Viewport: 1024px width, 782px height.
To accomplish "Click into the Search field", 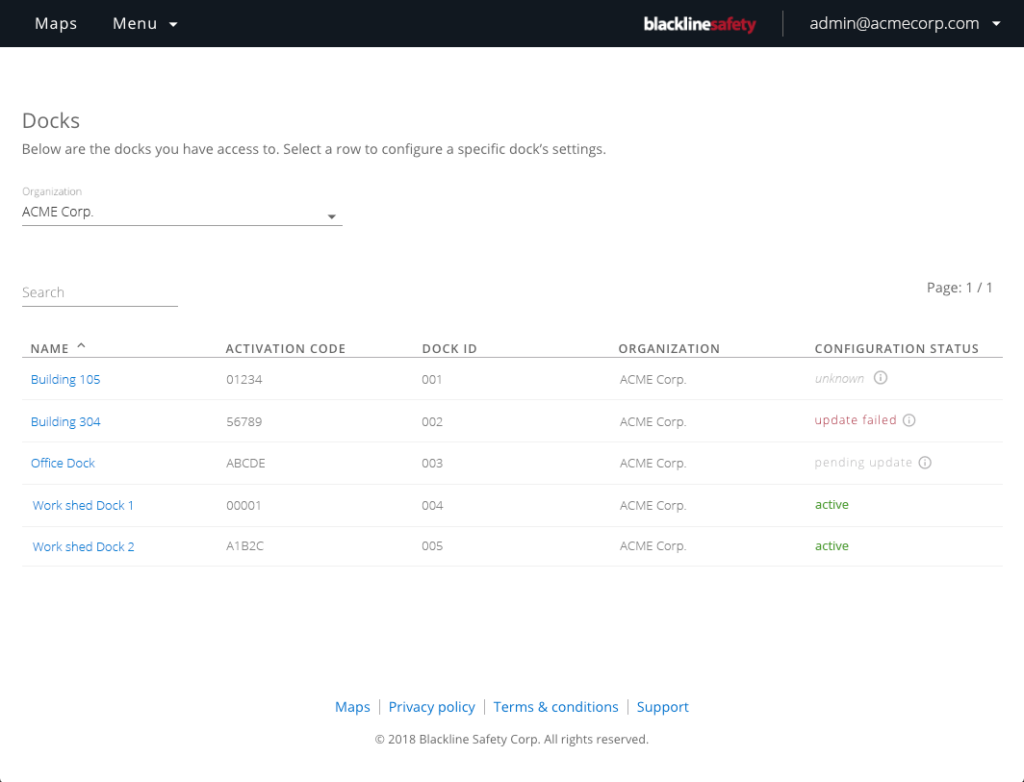I will 99,293.
